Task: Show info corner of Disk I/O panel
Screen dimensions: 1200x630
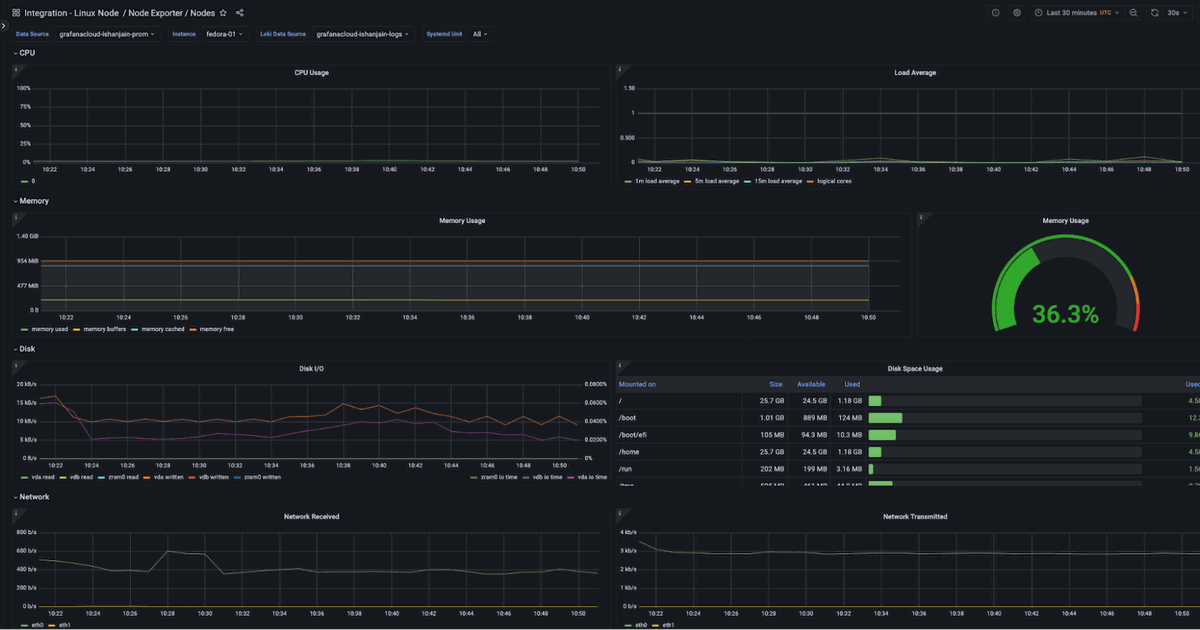Action: pos(16,365)
